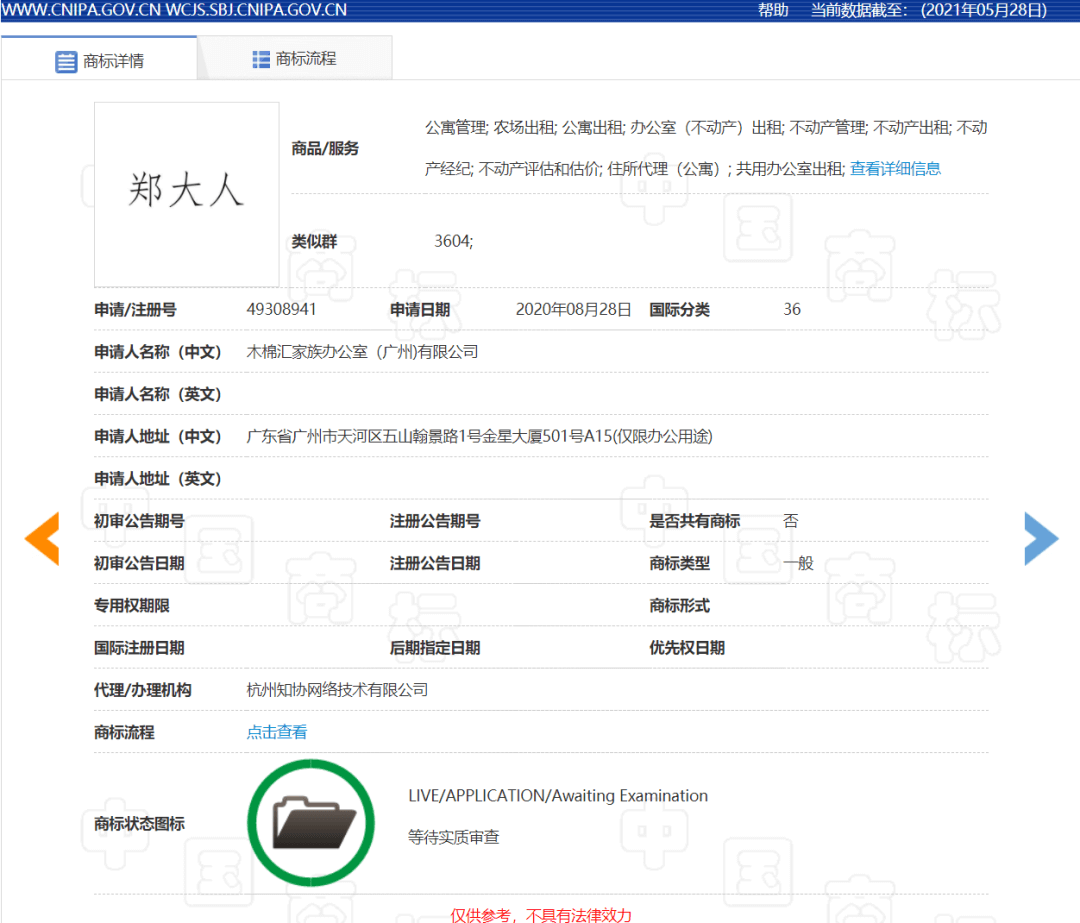This screenshot has height=923, width=1080.
Task: Click the 国际注册日期 label
Action: (139, 647)
